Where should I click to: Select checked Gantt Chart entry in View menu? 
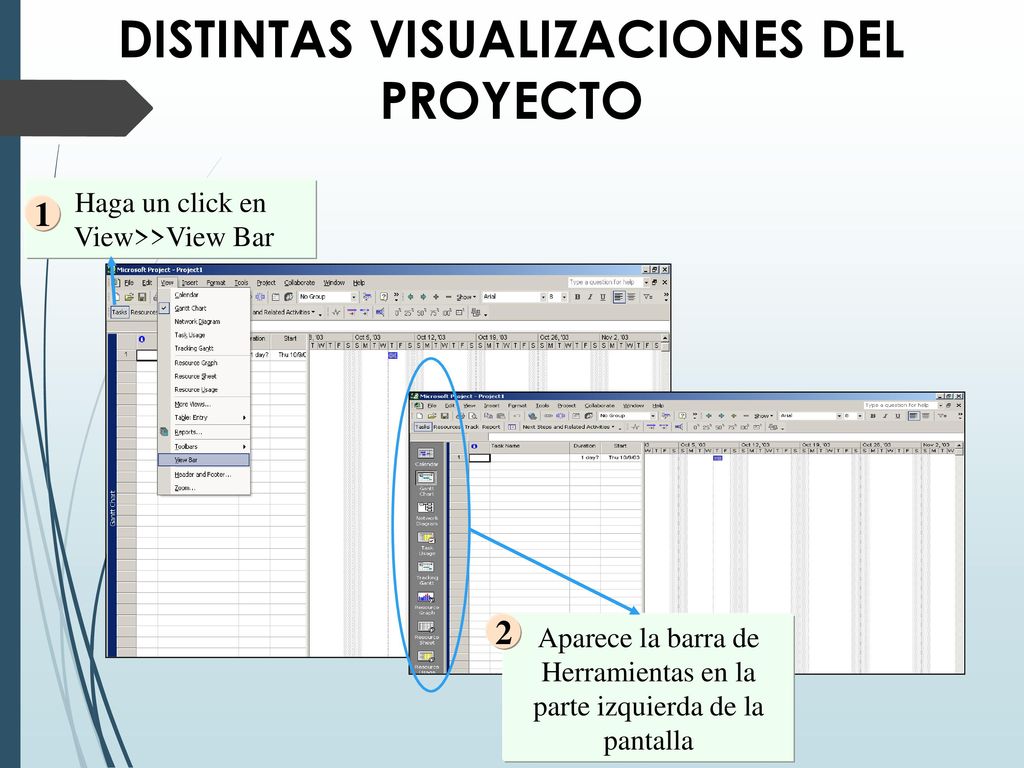point(204,308)
